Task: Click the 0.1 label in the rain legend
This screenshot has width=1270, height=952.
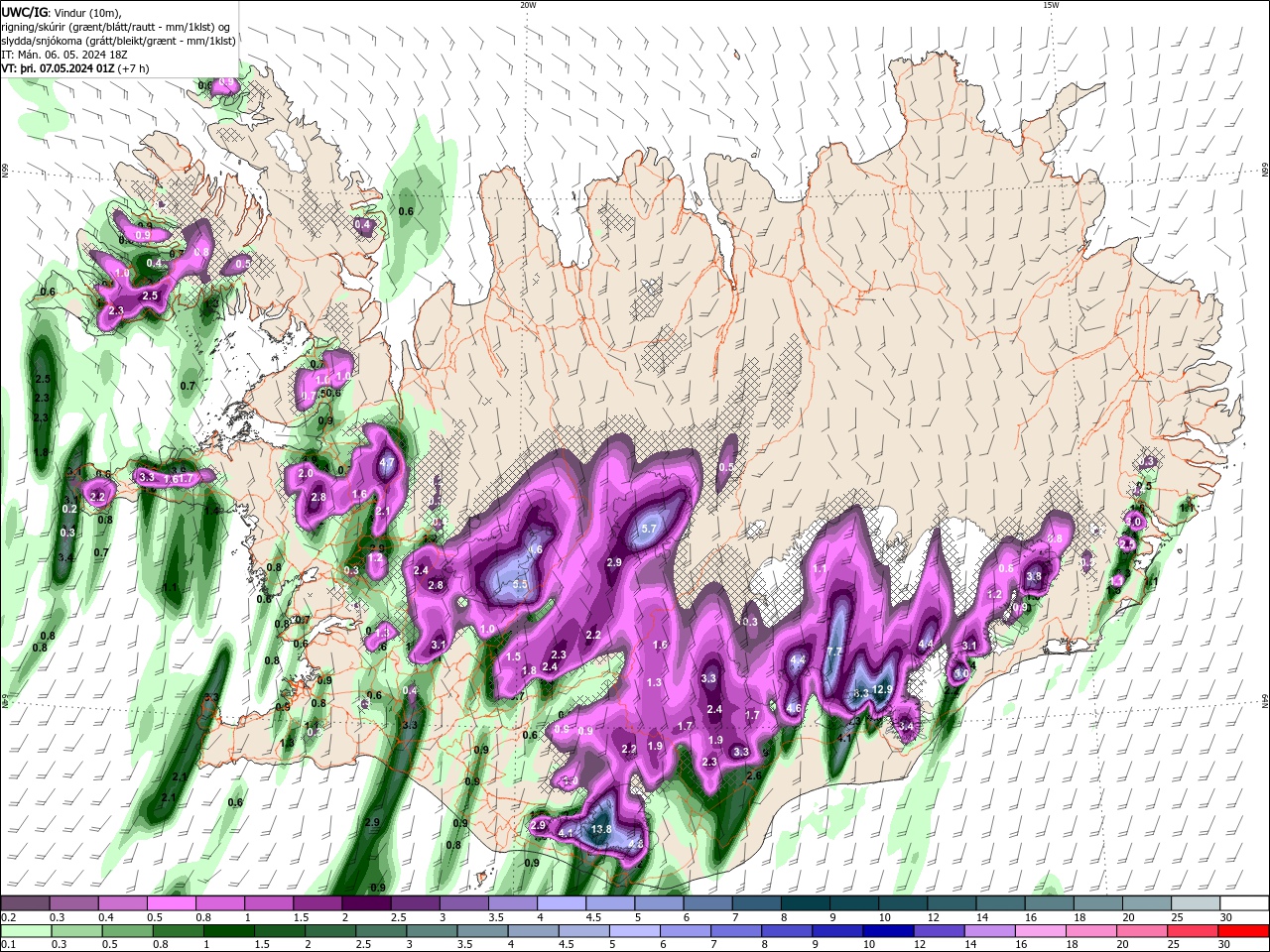Action: pos(8,945)
